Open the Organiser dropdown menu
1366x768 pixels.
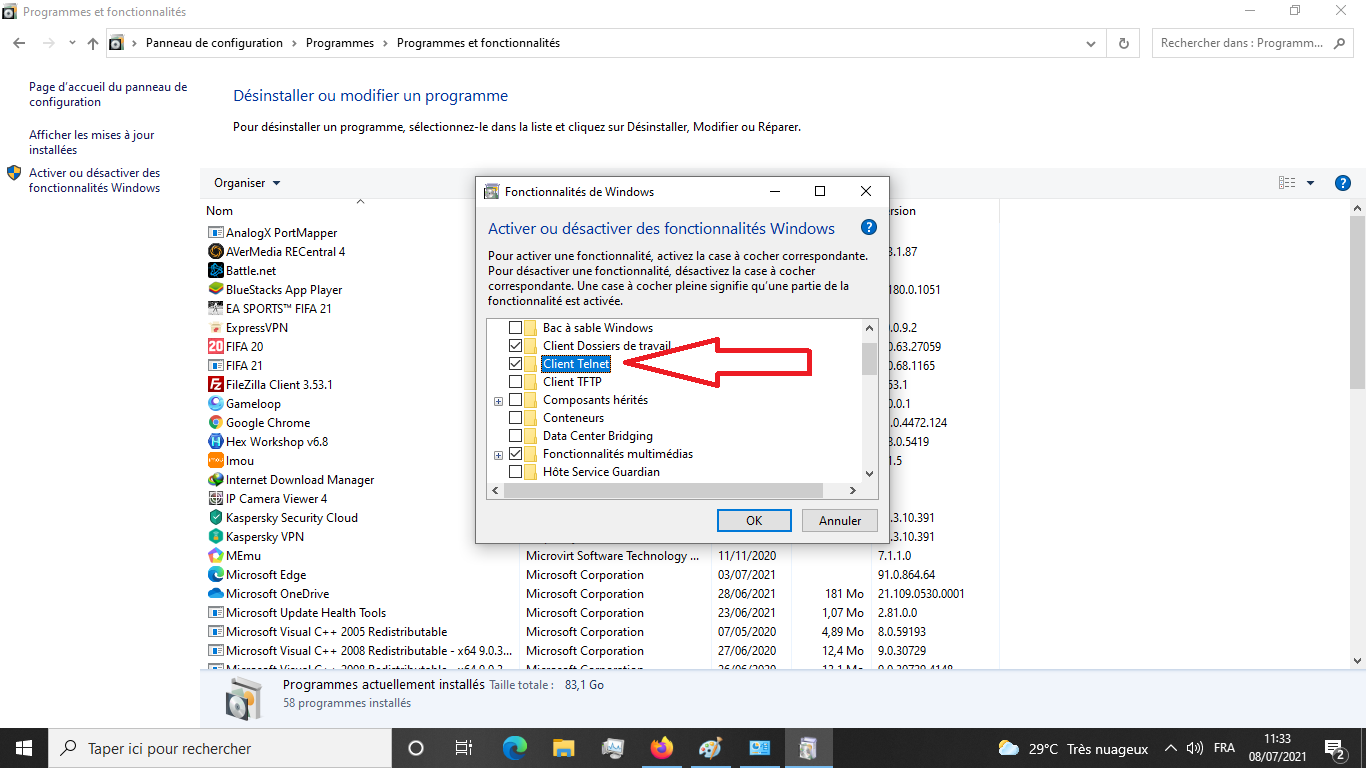[x=247, y=183]
